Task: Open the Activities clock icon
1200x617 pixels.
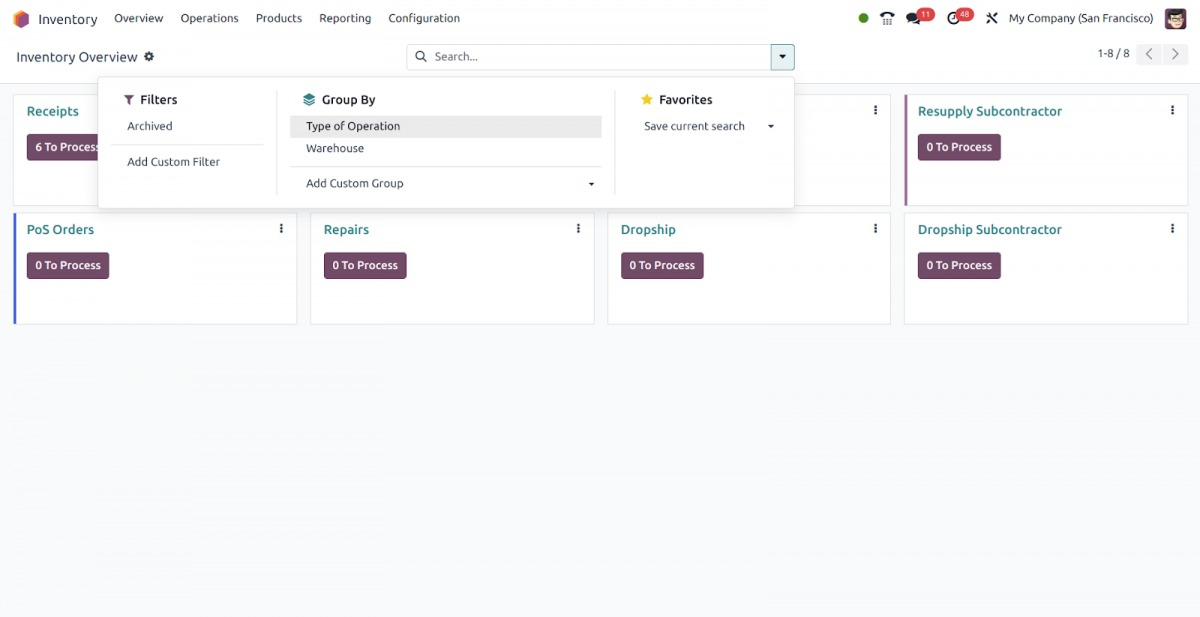Action: pos(953,17)
